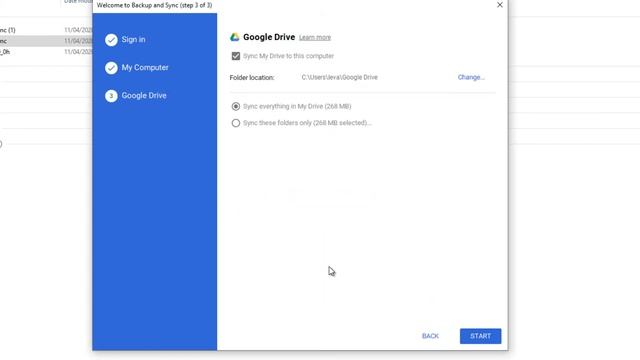Viewport: 640px width, 360px height.
Task: Click the BACK button
Action: (430, 336)
